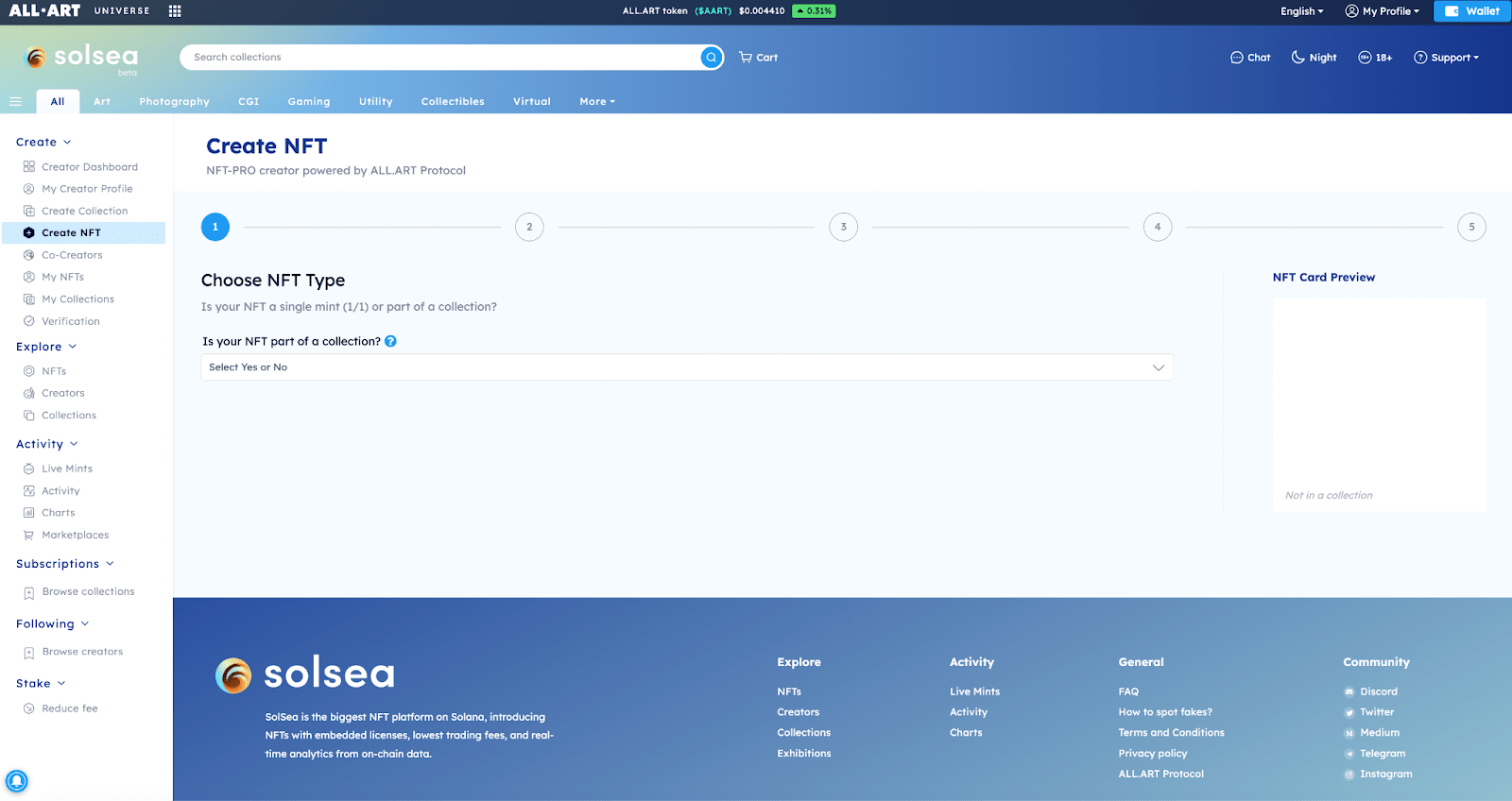Select Create NFT in the sidebar

pos(83,232)
